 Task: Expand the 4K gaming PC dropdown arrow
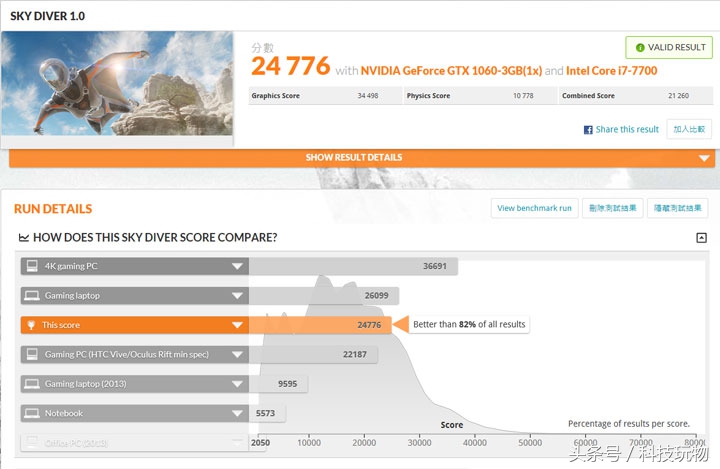point(237,266)
